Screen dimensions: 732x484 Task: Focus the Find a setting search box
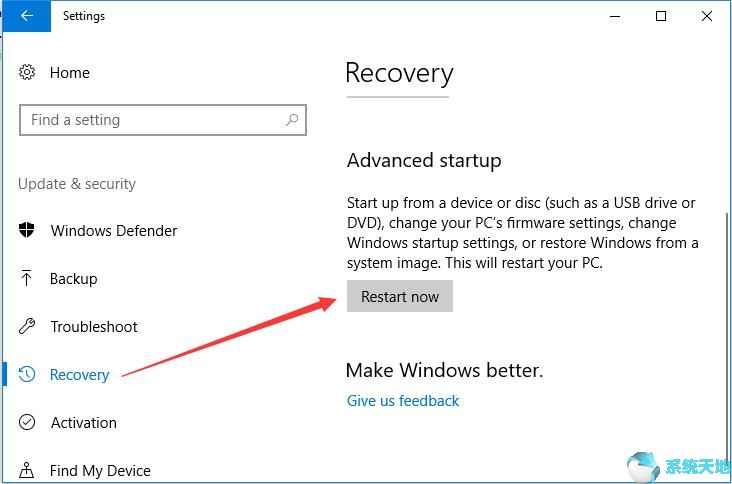(x=150, y=120)
